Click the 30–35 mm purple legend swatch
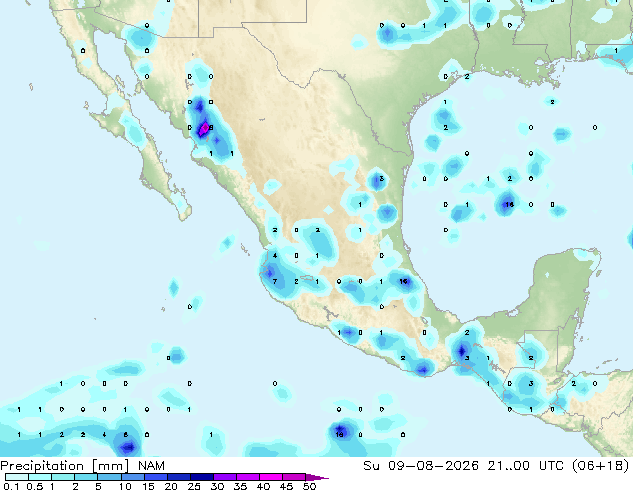 coord(224,477)
